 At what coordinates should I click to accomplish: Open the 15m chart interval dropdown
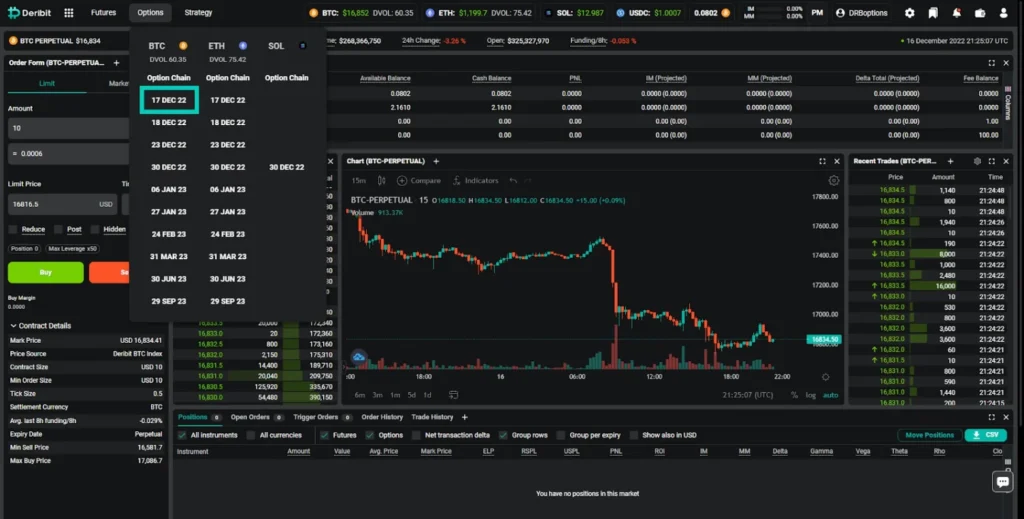(x=359, y=181)
